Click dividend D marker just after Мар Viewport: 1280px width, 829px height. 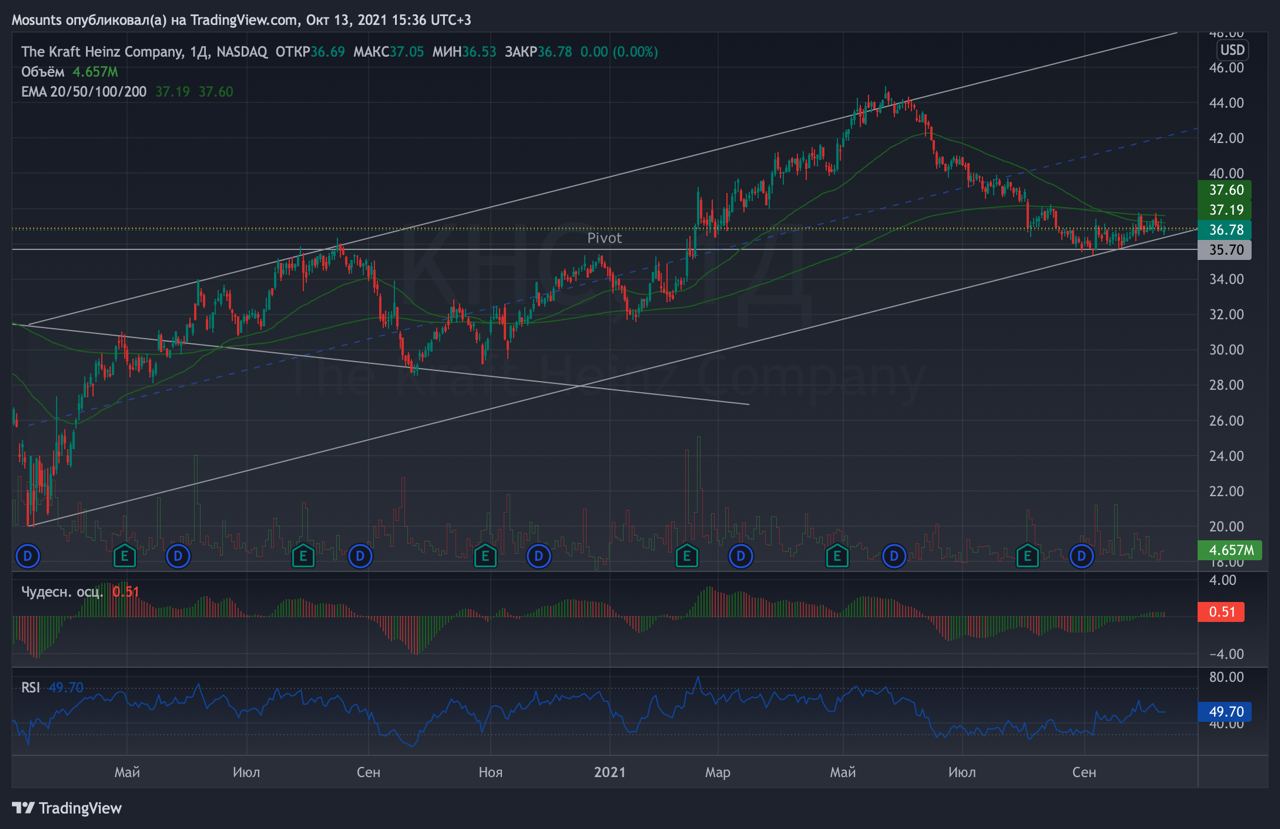(741, 555)
